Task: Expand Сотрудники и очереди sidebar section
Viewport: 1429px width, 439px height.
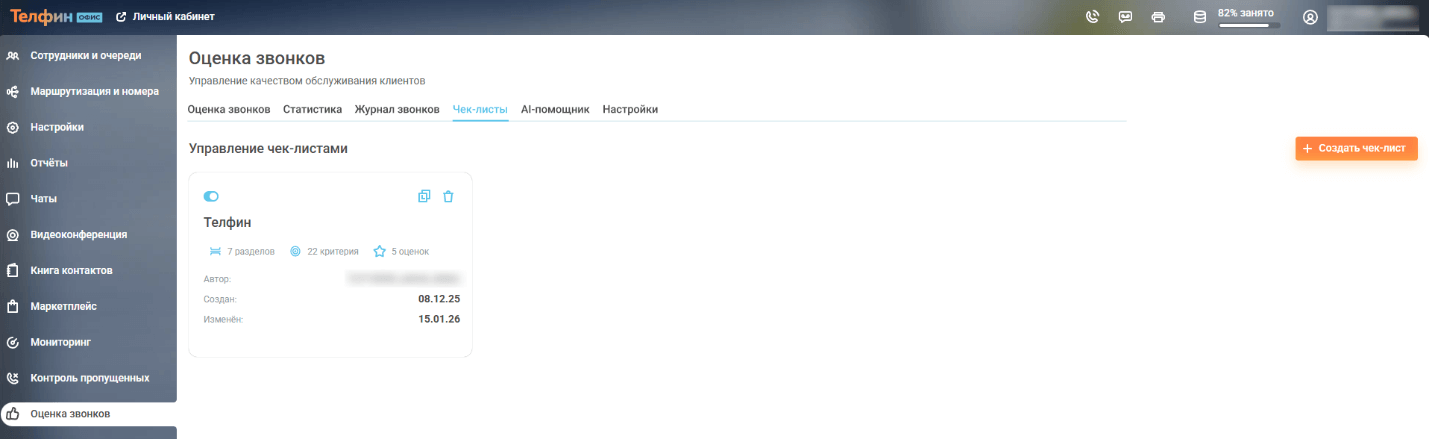Action: tap(85, 55)
